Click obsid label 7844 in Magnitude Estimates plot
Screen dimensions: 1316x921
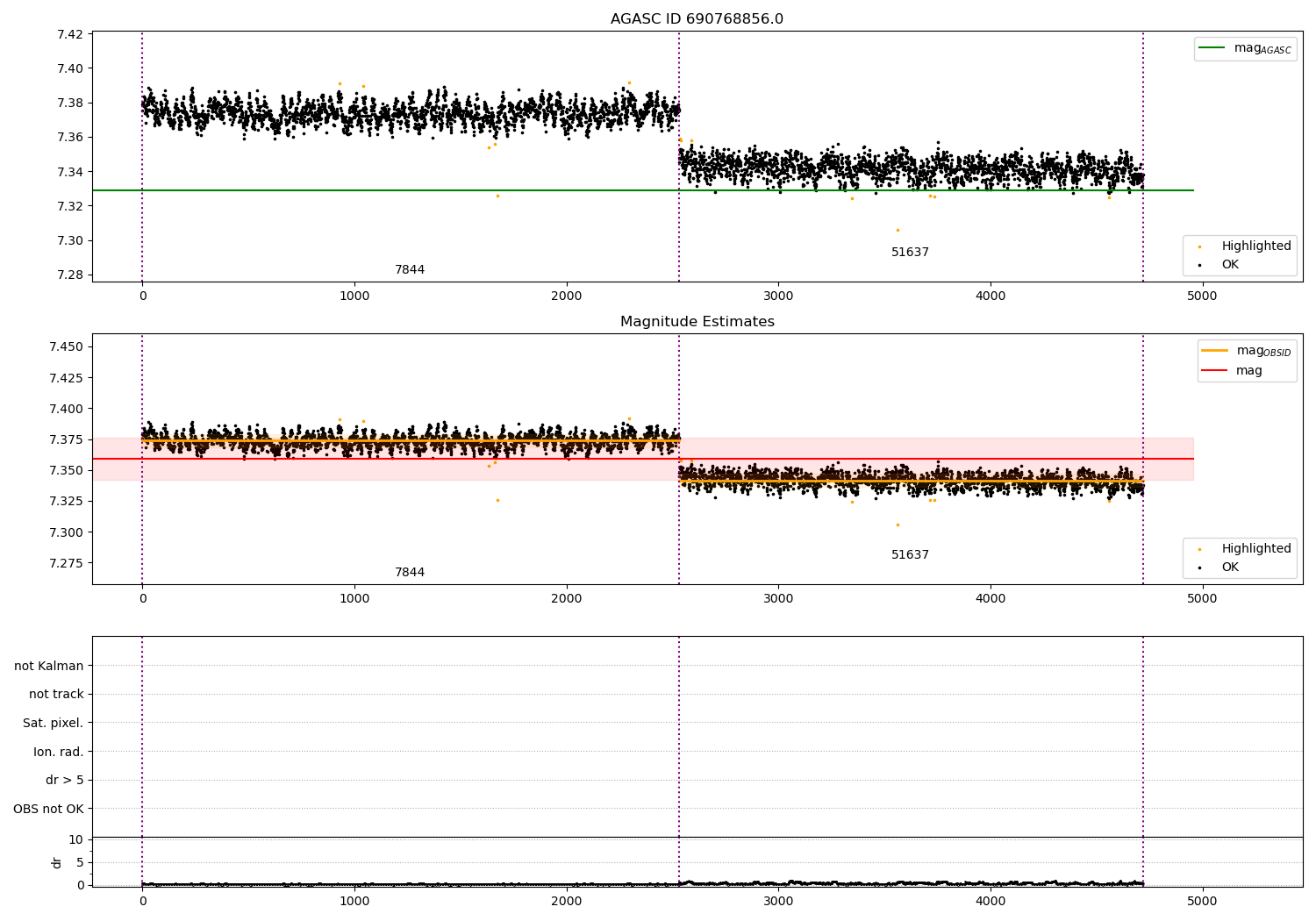[x=410, y=573]
